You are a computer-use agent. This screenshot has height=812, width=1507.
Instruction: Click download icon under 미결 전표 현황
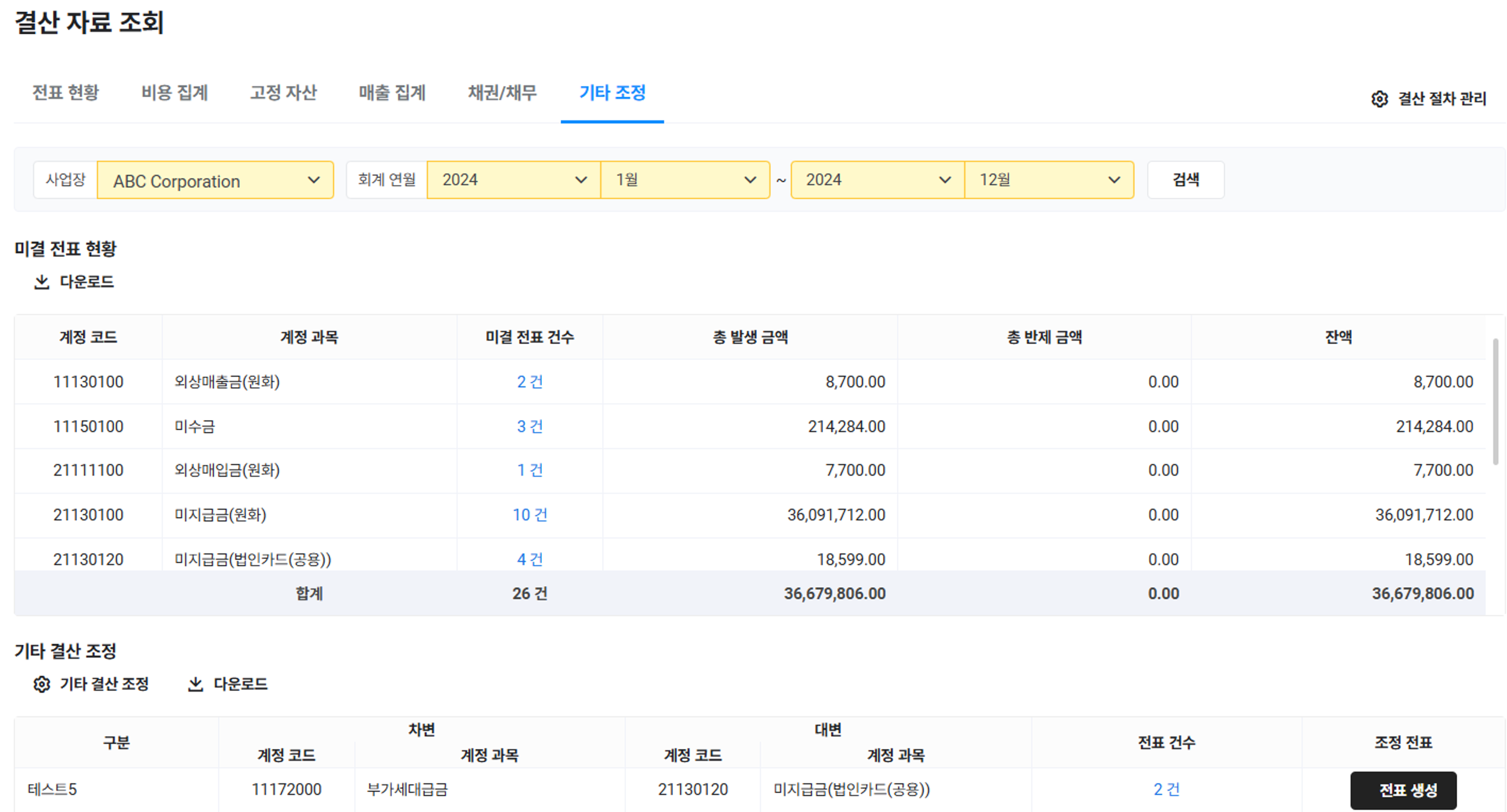[x=41, y=282]
